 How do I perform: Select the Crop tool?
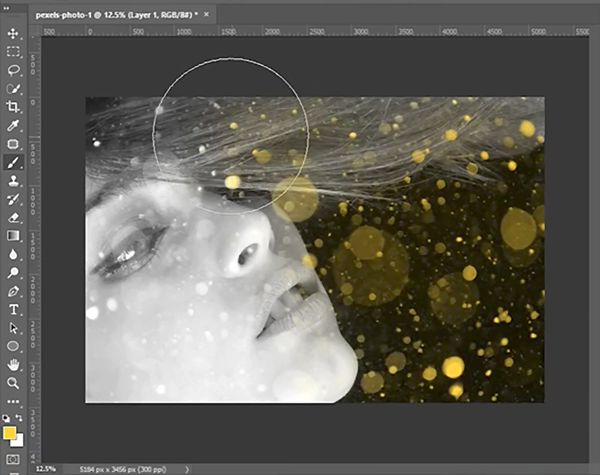[13, 107]
